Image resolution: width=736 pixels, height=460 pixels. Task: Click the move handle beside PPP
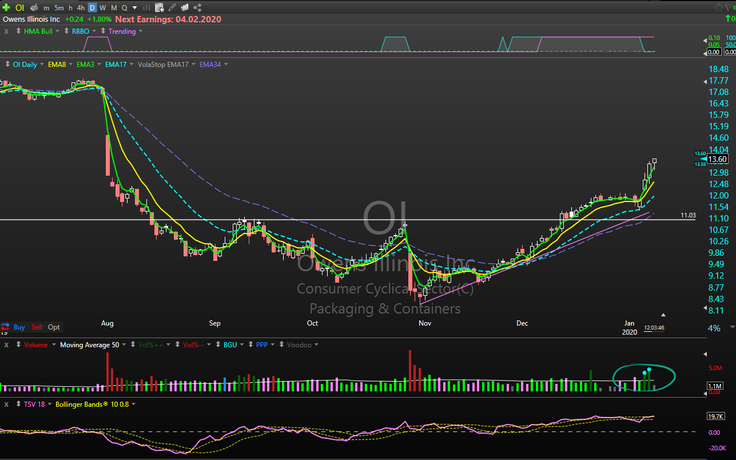click(x=250, y=345)
